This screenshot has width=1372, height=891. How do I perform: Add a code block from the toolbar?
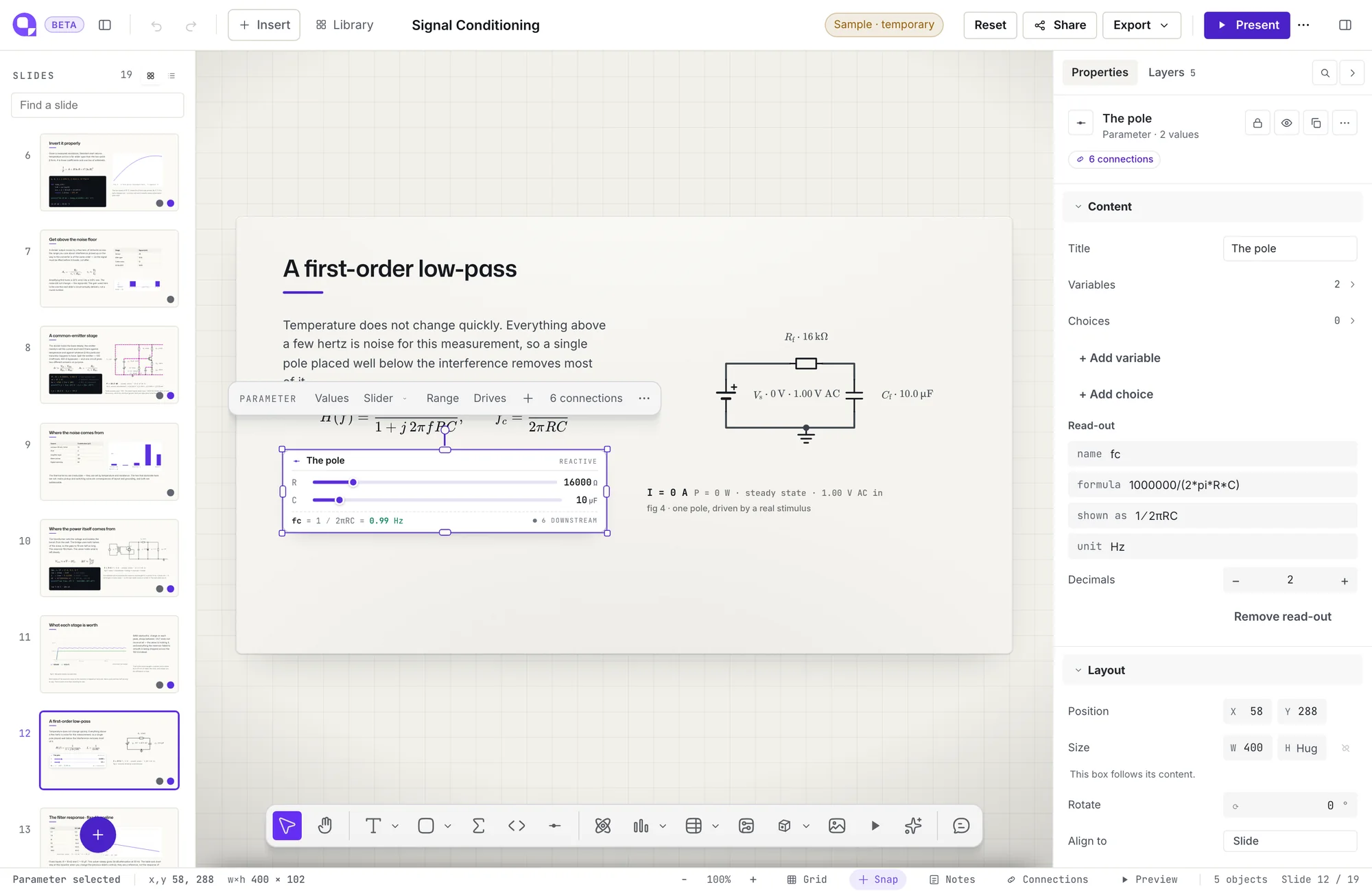pyautogui.click(x=517, y=826)
